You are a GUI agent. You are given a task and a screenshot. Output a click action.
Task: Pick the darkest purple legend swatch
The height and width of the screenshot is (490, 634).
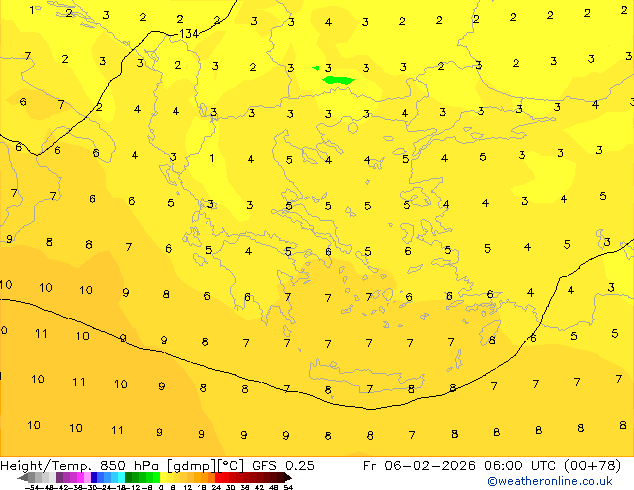(x=59, y=477)
